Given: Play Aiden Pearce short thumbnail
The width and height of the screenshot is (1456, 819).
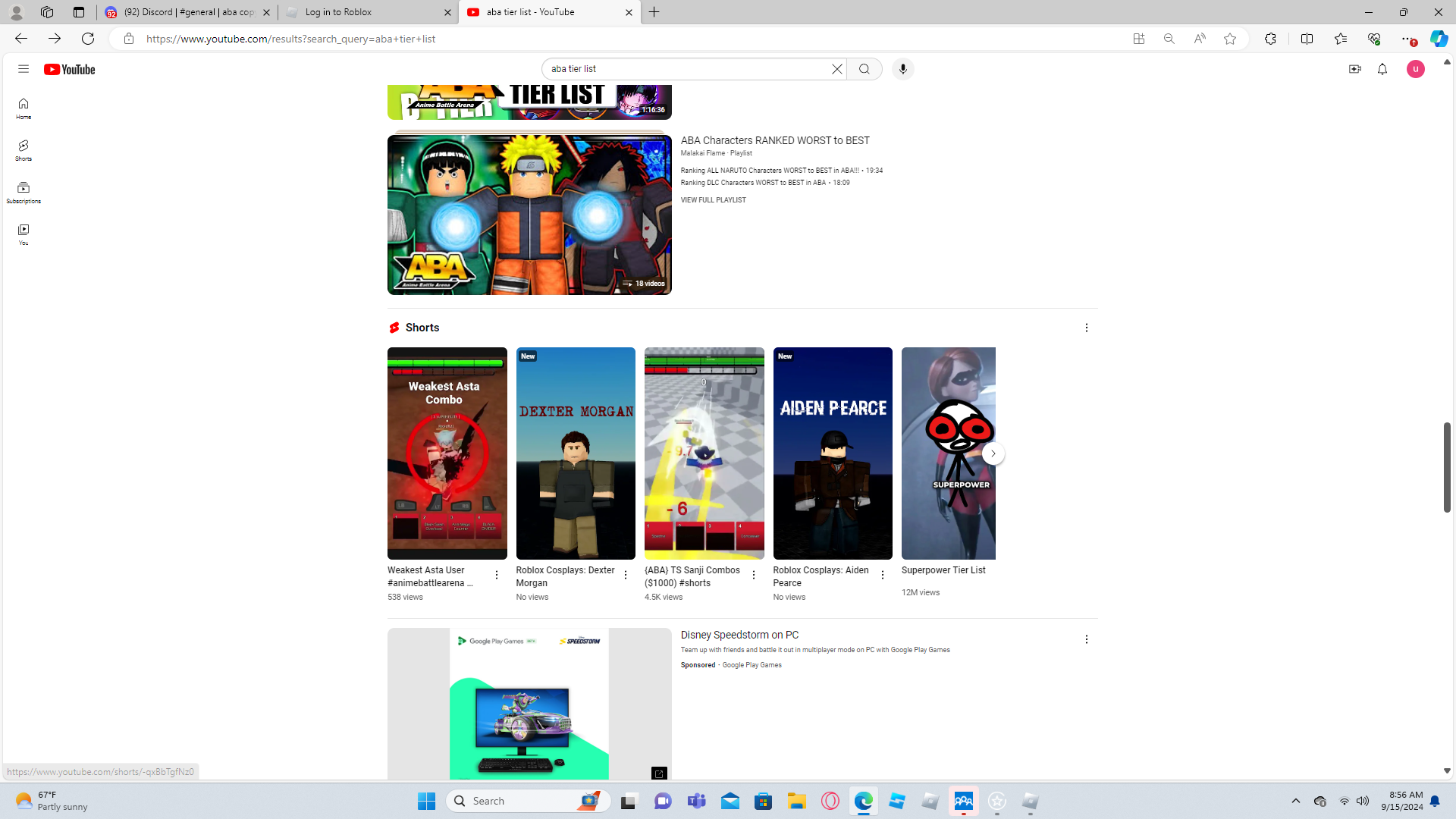Looking at the screenshot, I should click(833, 453).
